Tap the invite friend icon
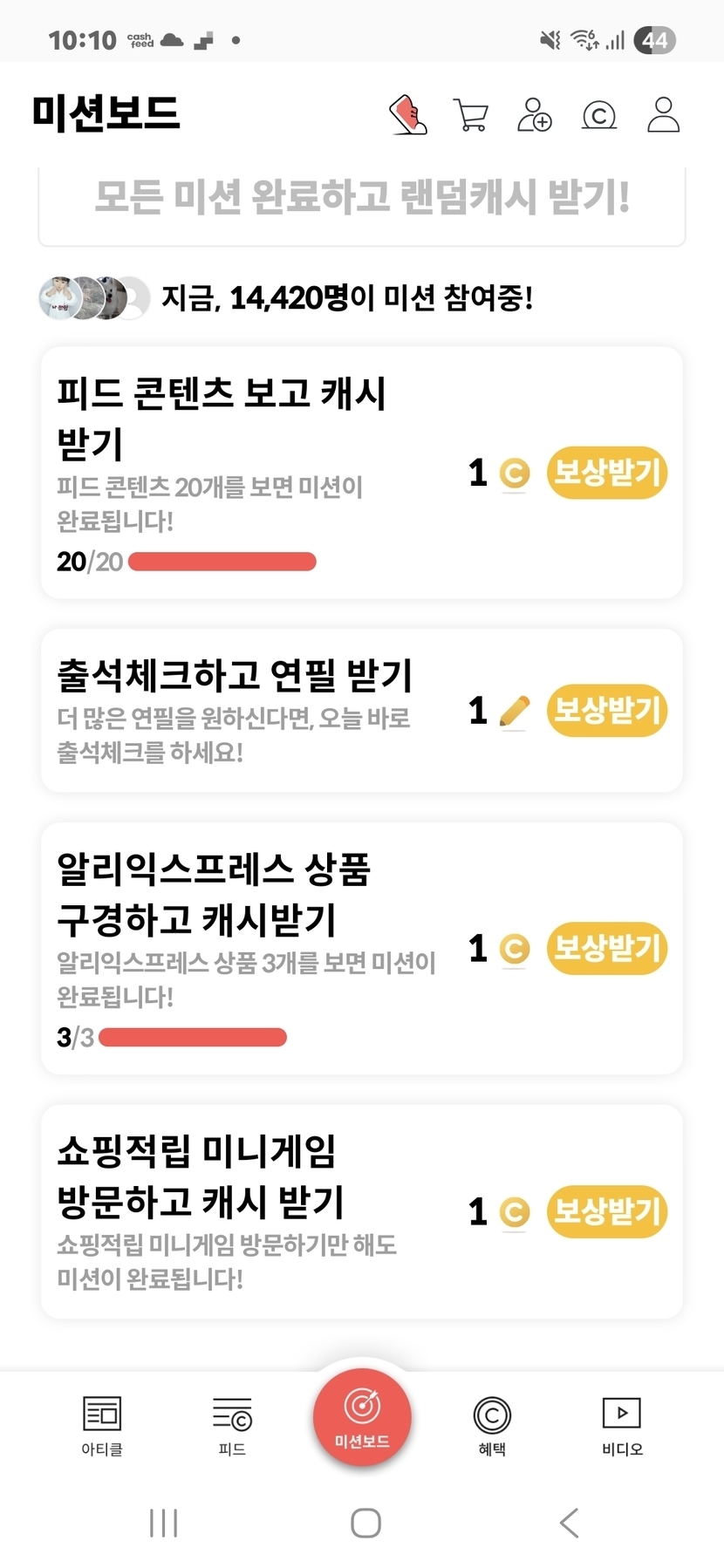Screen dimensions: 724x1568 coord(535,115)
